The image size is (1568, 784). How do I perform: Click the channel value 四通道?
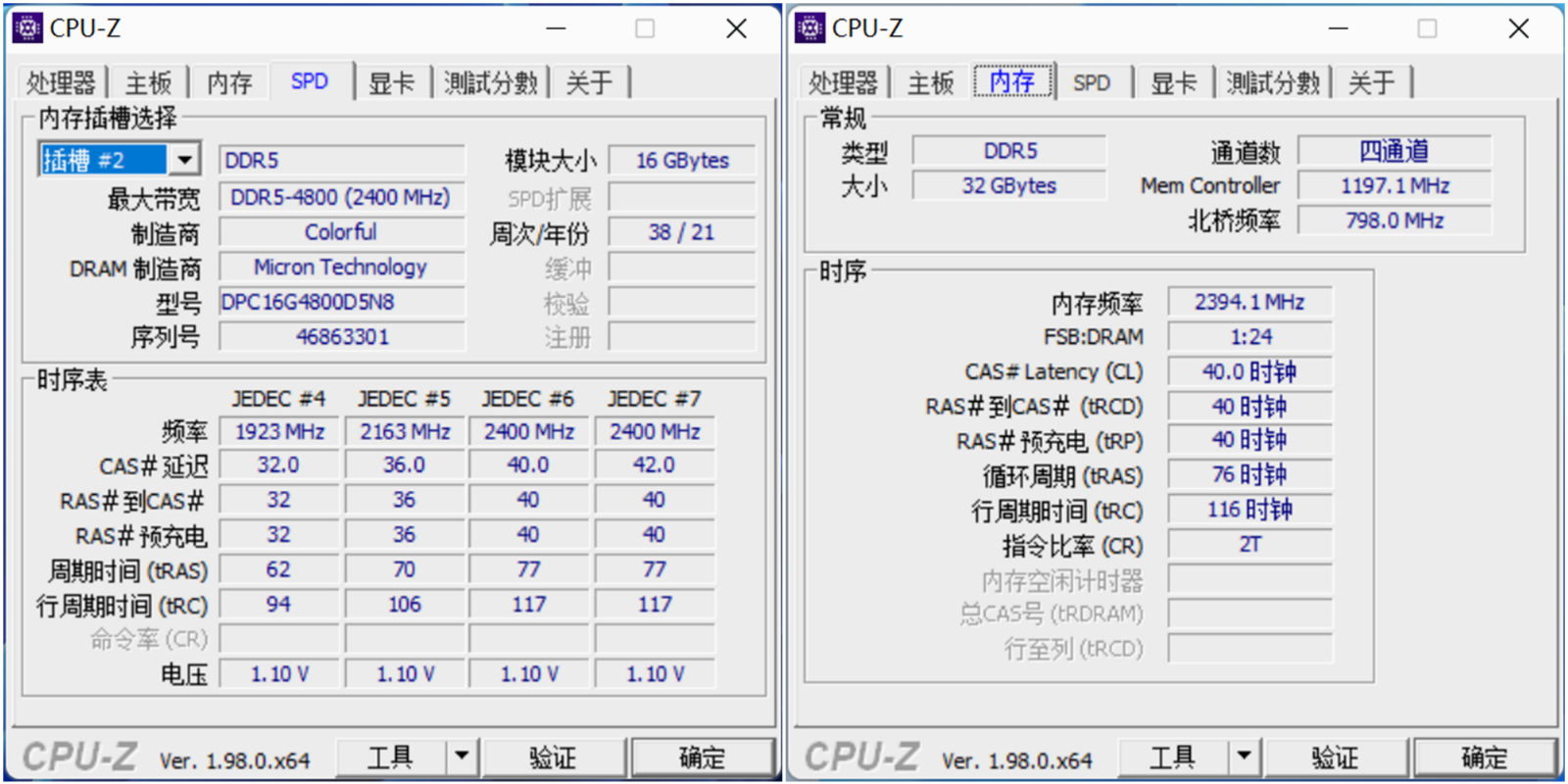[x=1395, y=151]
